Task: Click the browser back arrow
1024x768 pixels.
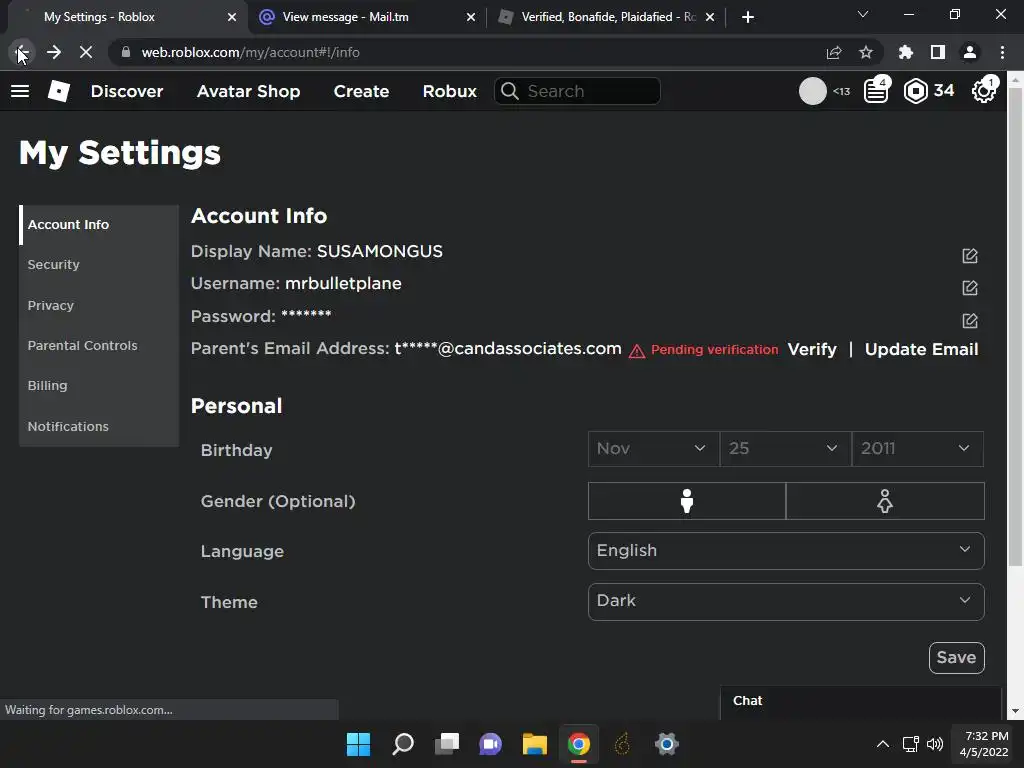Action: click(21, 52)
